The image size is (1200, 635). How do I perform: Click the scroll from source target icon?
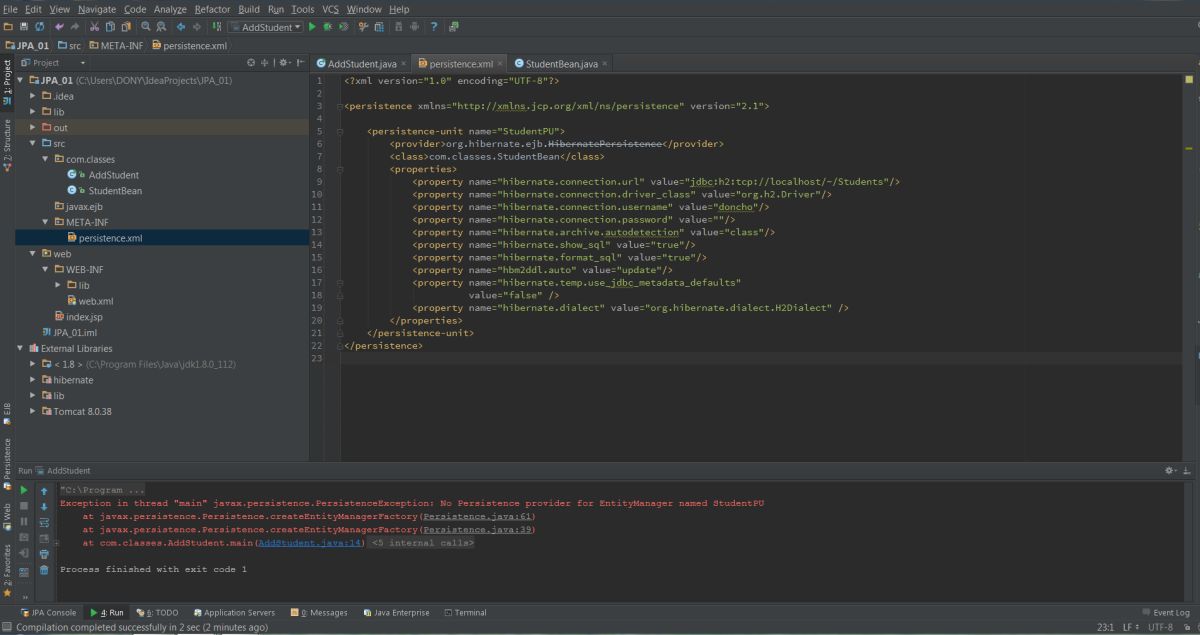[251, 62]
